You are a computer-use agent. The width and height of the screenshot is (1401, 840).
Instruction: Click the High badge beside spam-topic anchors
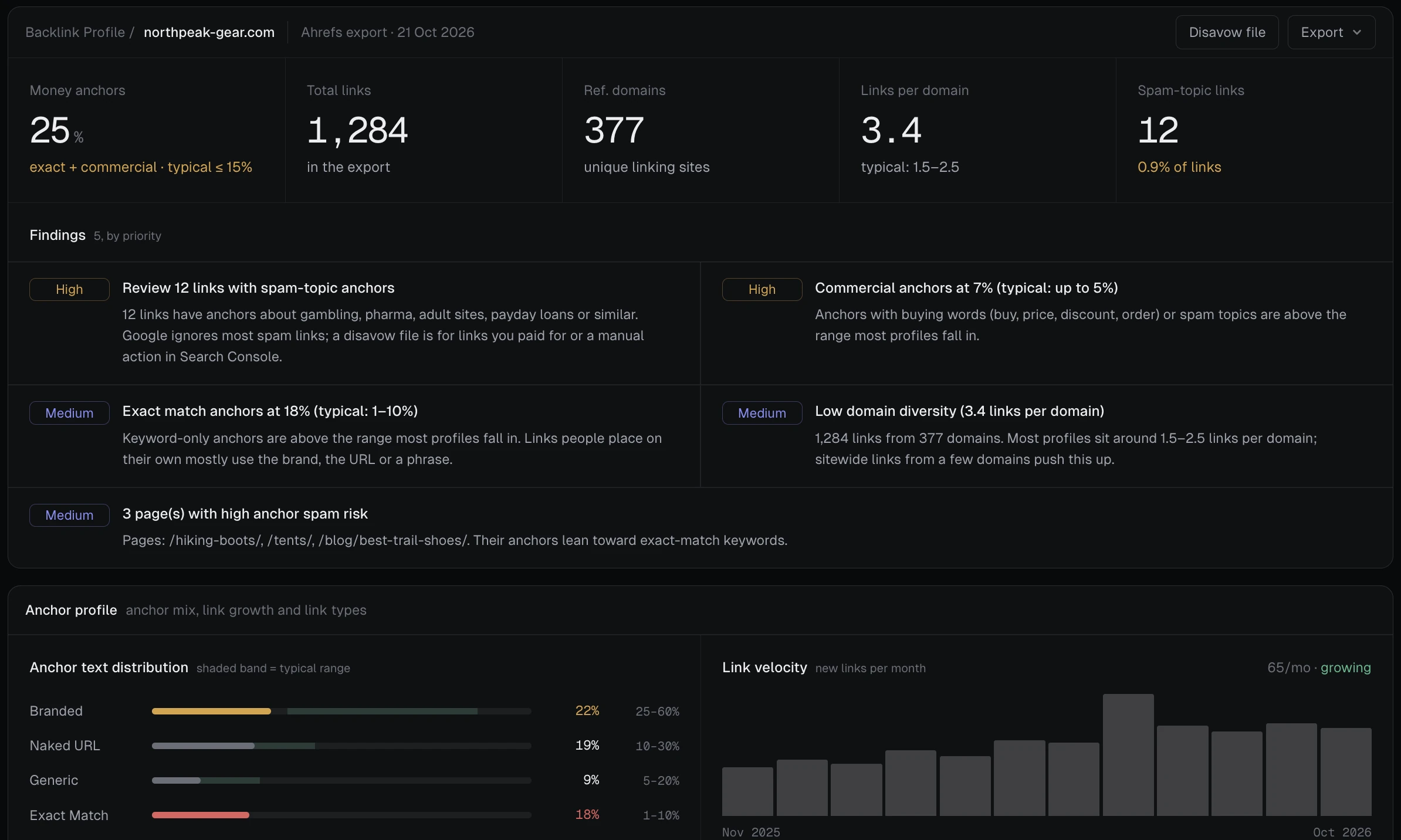[69, 289]
